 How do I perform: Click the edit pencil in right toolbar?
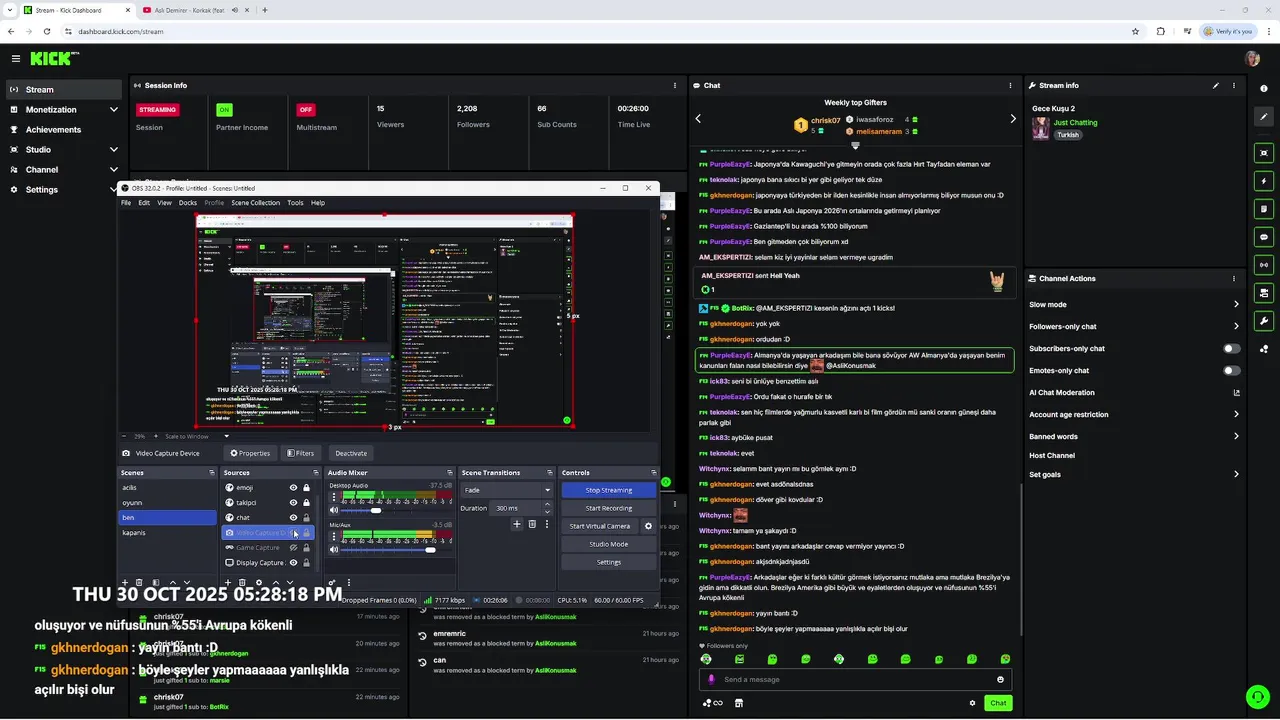click(x=1264, y=117)
